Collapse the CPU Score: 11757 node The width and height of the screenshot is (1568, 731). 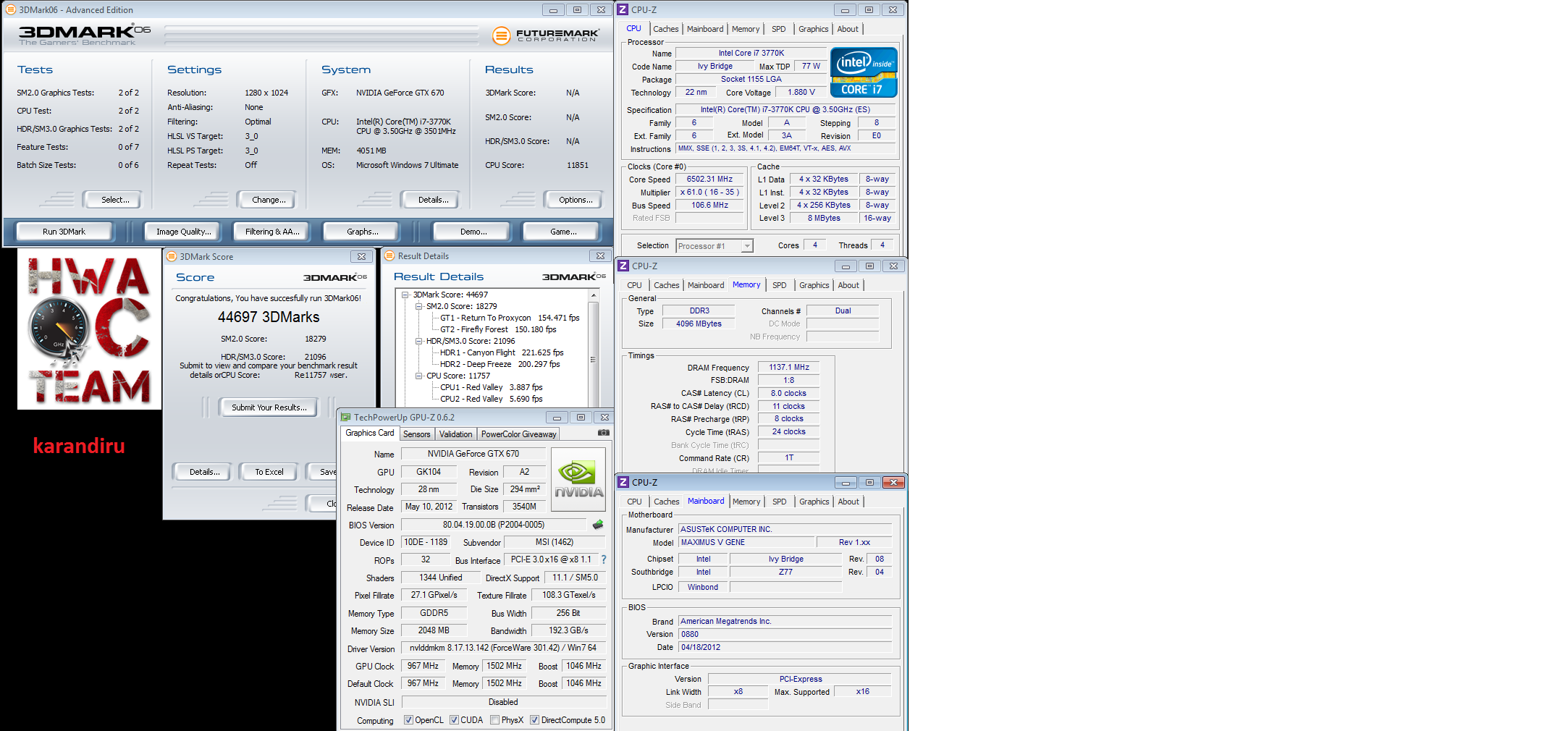coord(418,376)
